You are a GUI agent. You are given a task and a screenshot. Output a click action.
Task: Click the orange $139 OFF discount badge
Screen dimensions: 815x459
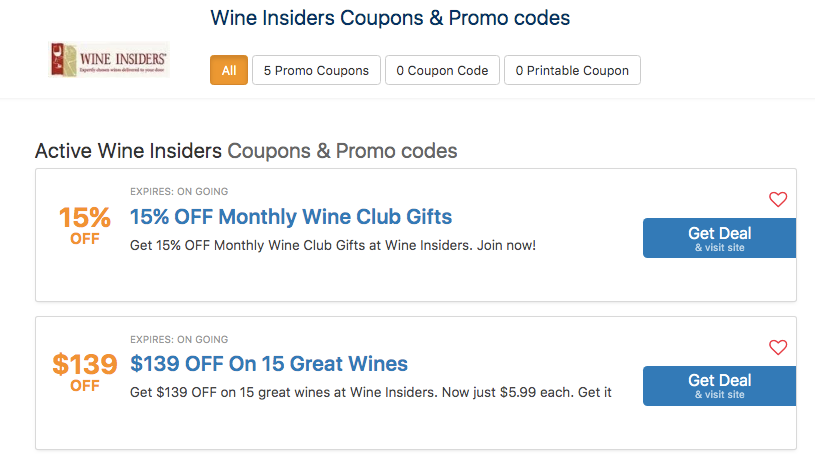pyautogui.click(x=84, y=372)
